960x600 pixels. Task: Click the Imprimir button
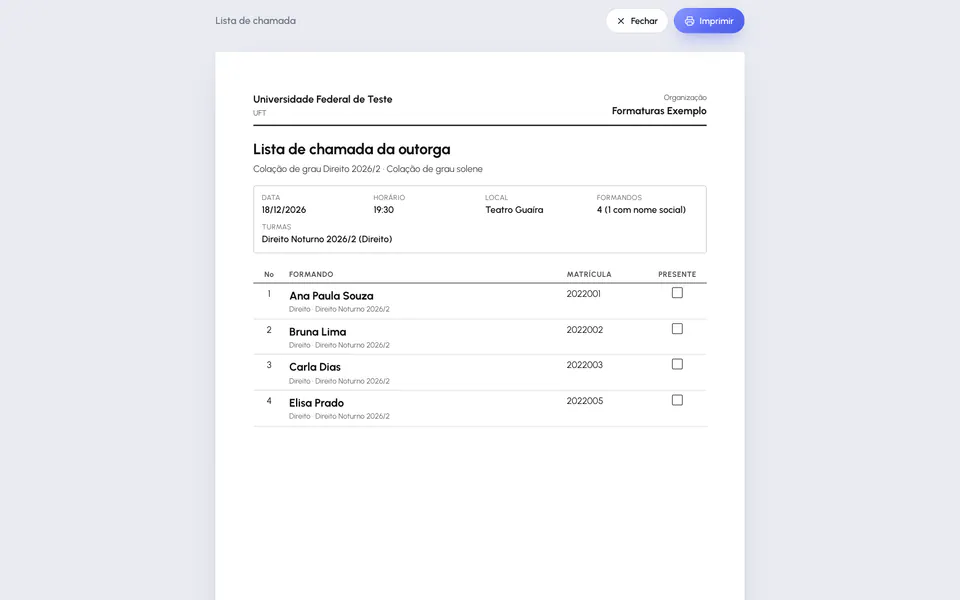(709, 21)
